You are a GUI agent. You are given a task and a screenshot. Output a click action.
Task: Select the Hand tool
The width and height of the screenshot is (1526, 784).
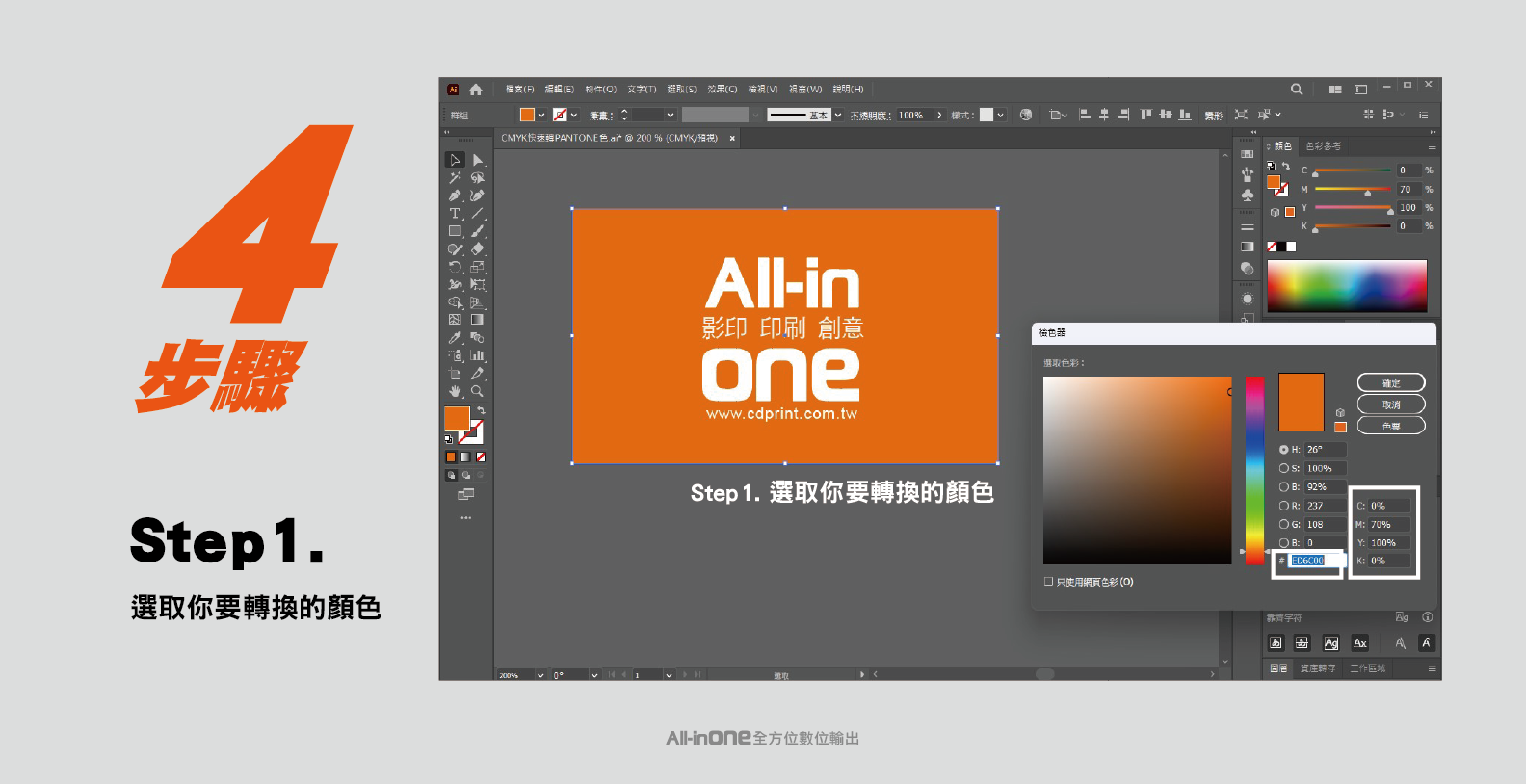click(x=456, y=391)
